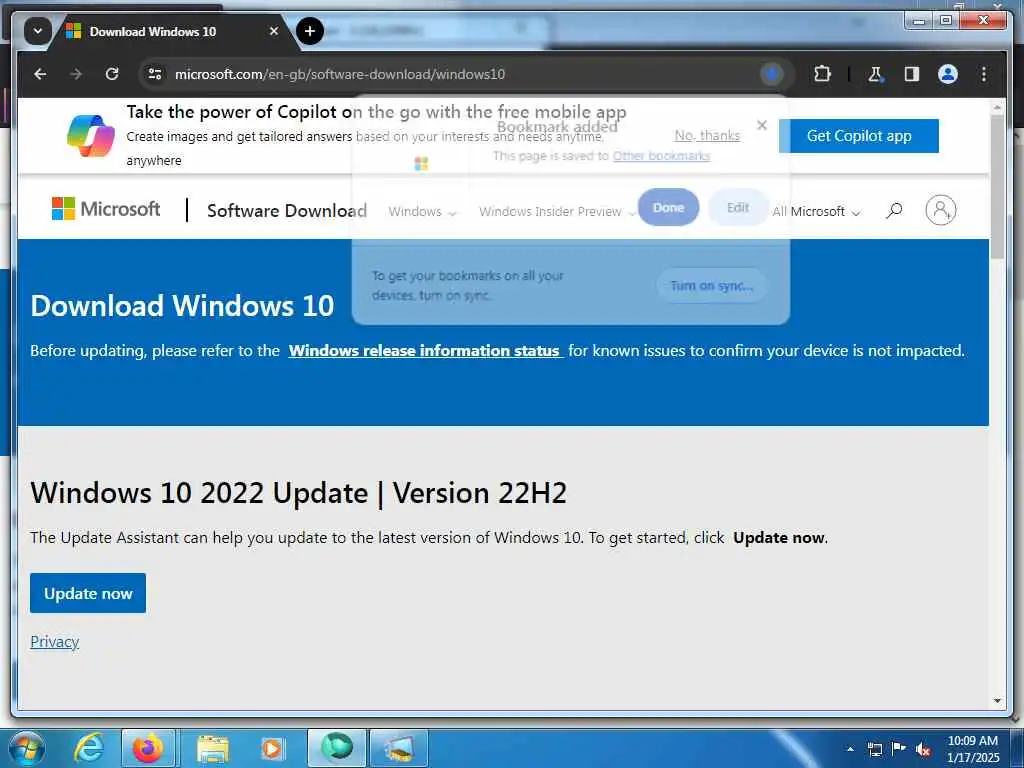Screen dimensions: 1024x768
Task: Go forward with the forward arrow
Action: 76,74
